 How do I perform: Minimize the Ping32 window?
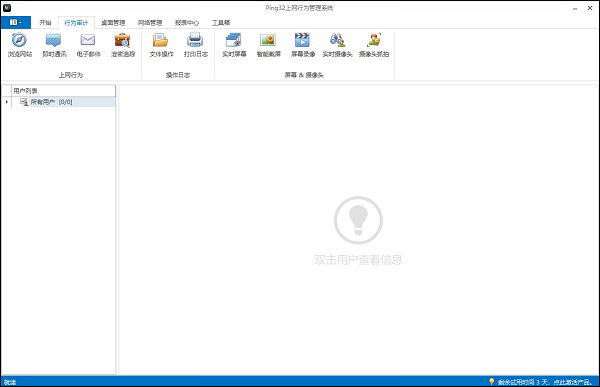pyautogui.click(x=575, y=8)
